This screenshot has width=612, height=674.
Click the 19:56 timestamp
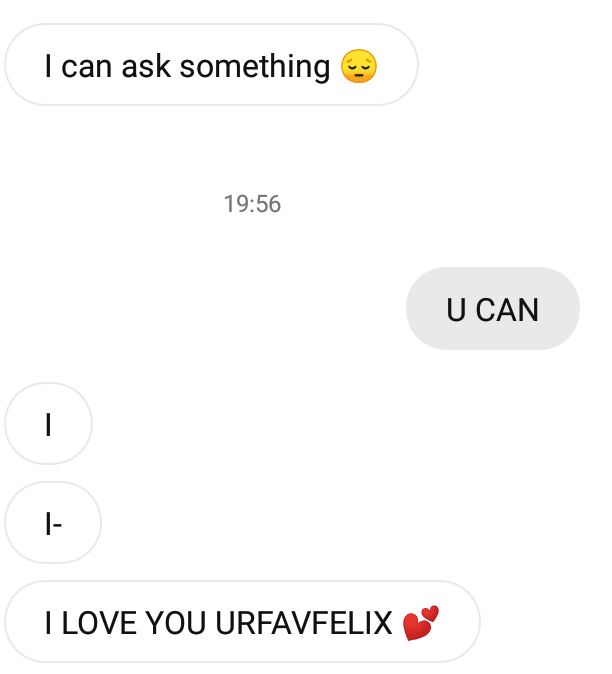252,204
